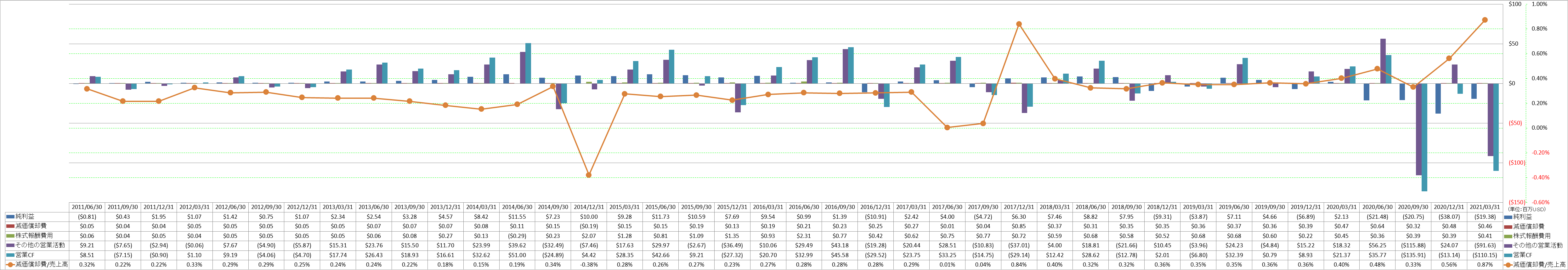Click the 2020/09/30 column header
1568x270 pixels.
click(x=1413, y=207)
